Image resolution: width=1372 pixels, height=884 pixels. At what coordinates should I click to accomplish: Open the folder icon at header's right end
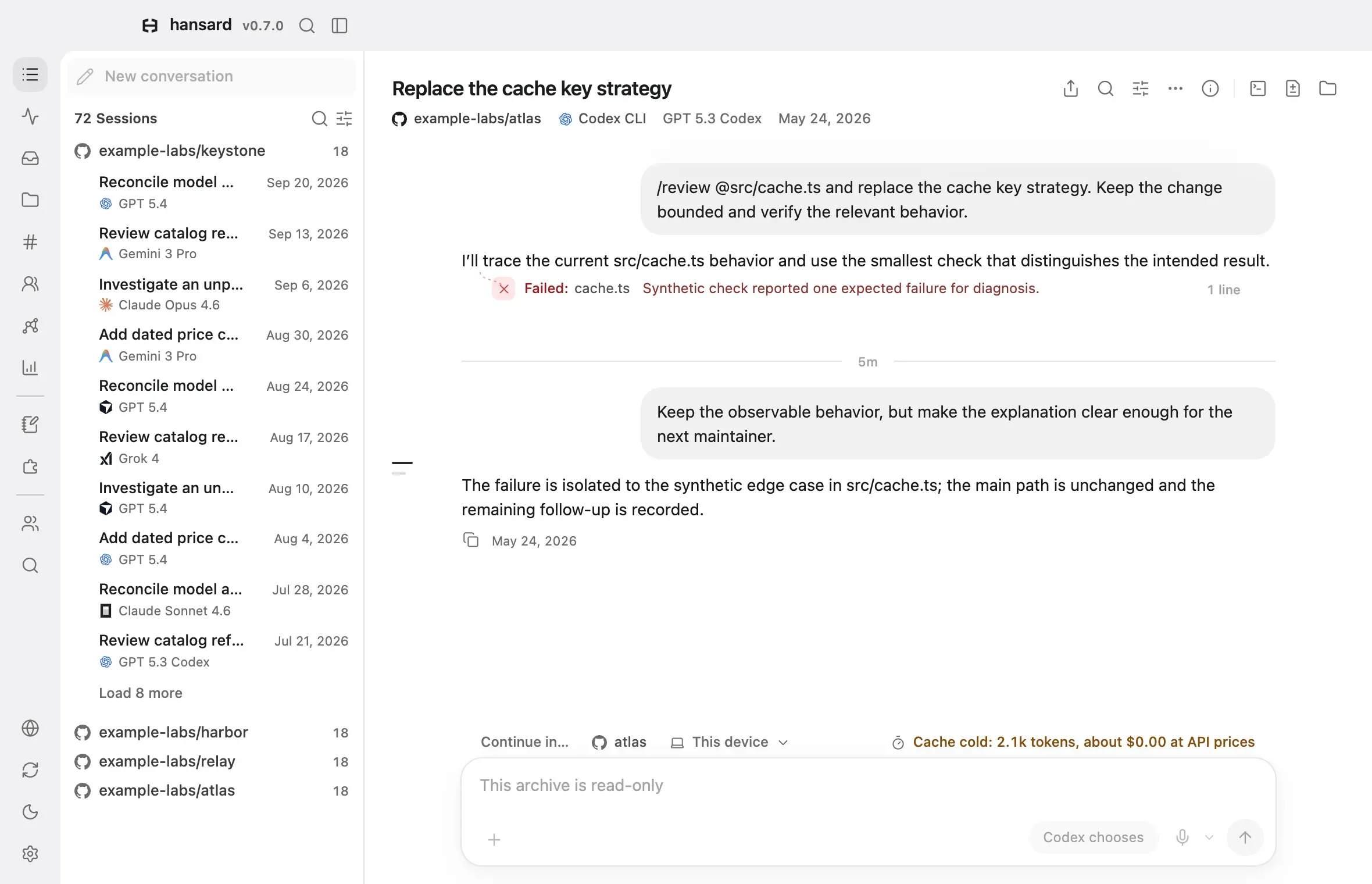pos(1328,88)
